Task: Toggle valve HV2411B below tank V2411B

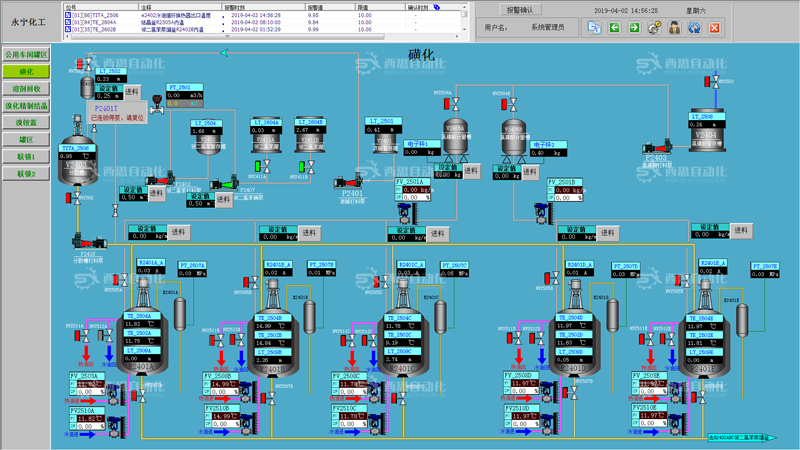Action: [307, 166]
